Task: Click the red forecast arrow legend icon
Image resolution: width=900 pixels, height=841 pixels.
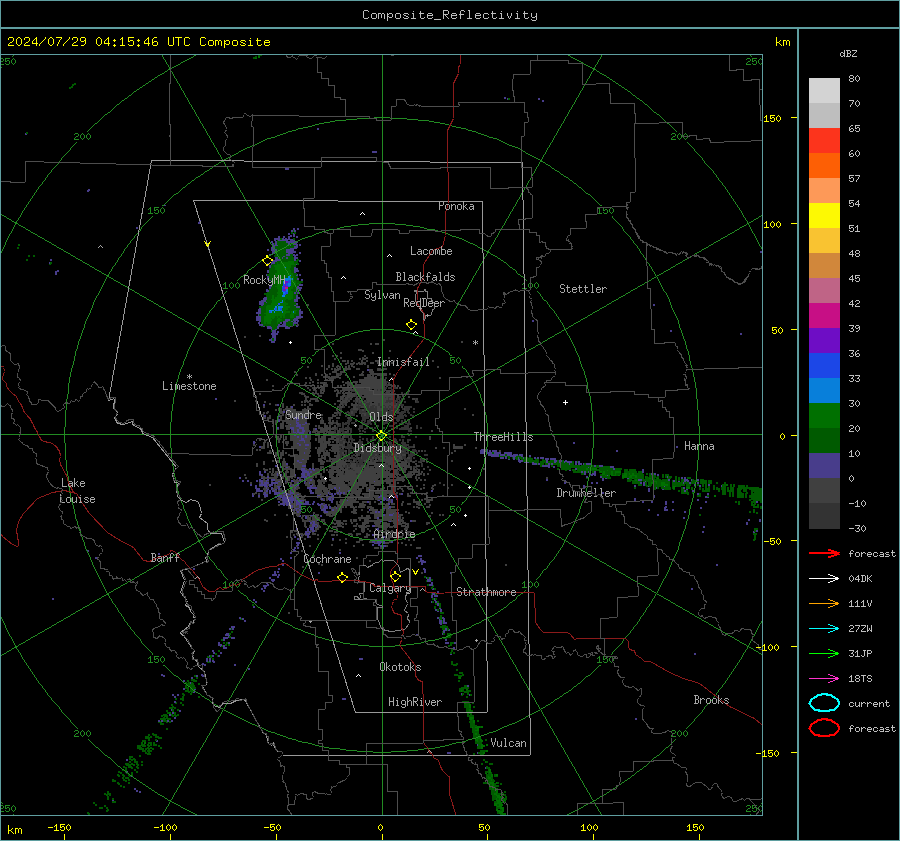Action: (x=824, y=553)
